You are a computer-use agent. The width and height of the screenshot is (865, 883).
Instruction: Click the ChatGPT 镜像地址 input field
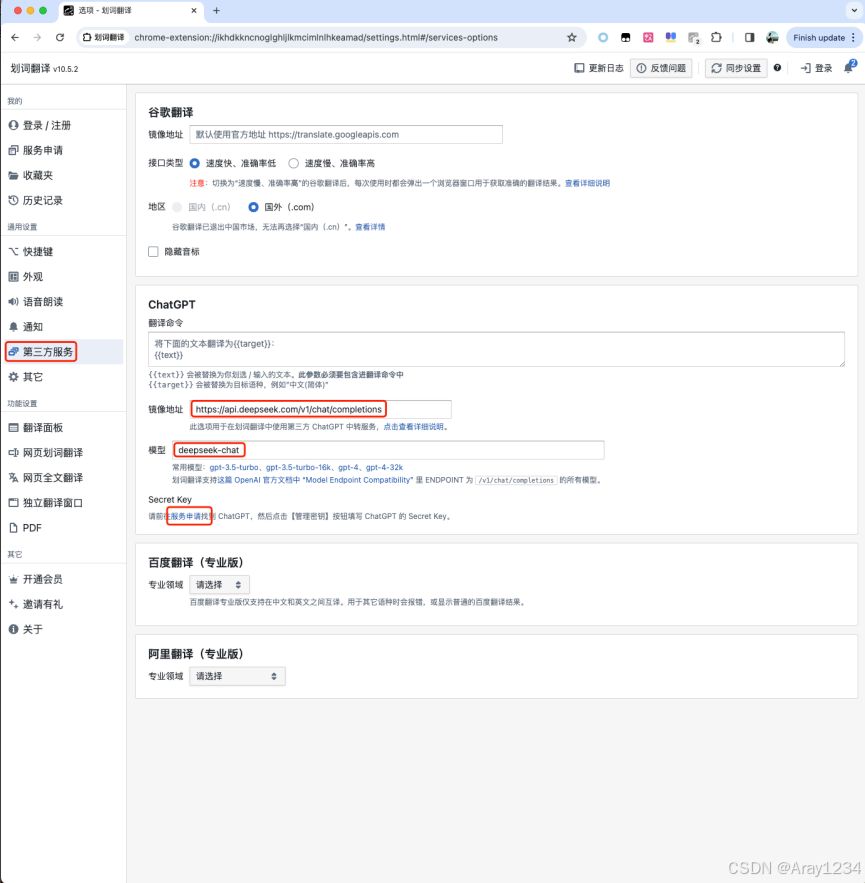tap(320, 409)
